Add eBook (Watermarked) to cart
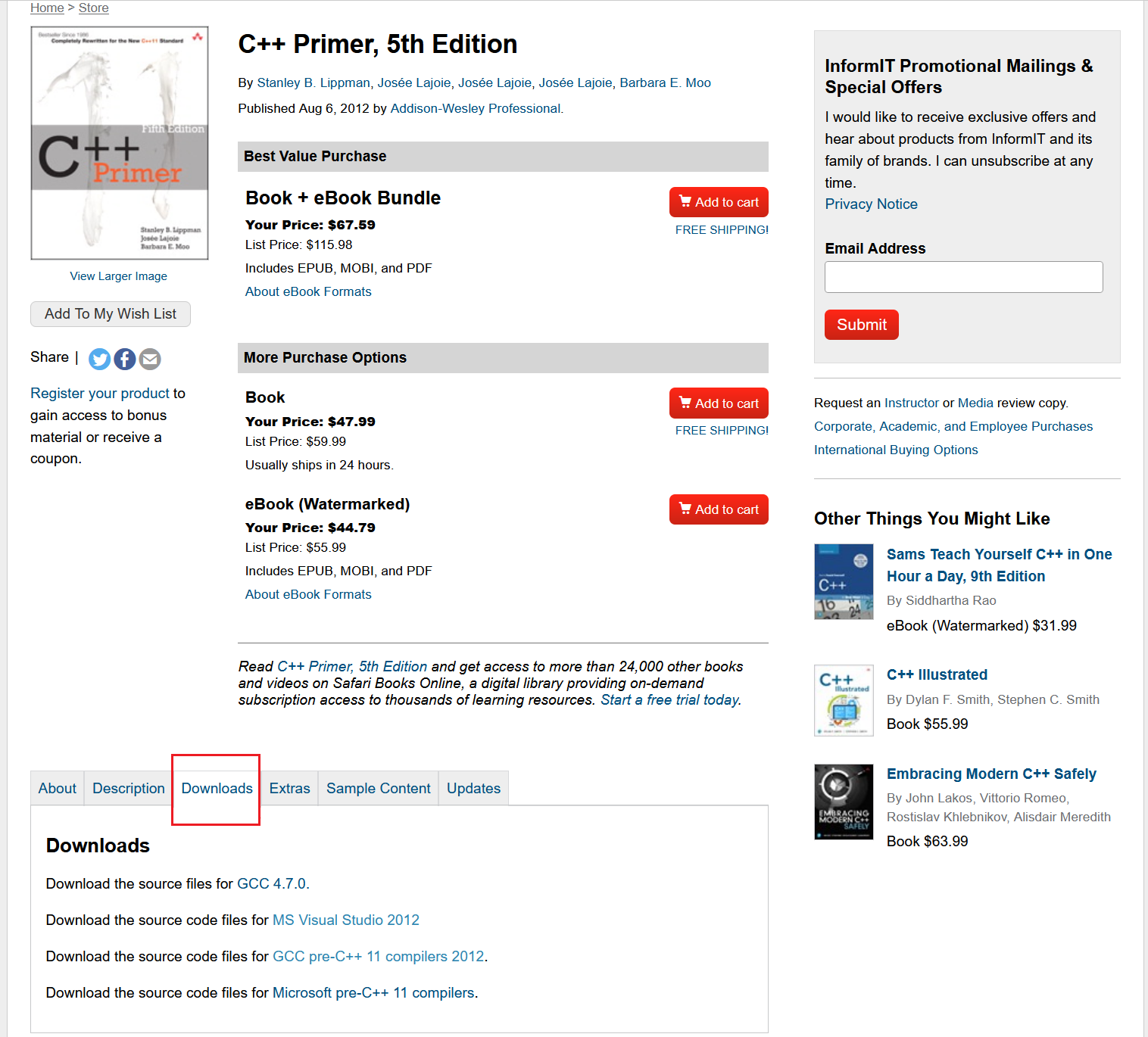This screenshot has height=1037, width=1148. point(719,509)
